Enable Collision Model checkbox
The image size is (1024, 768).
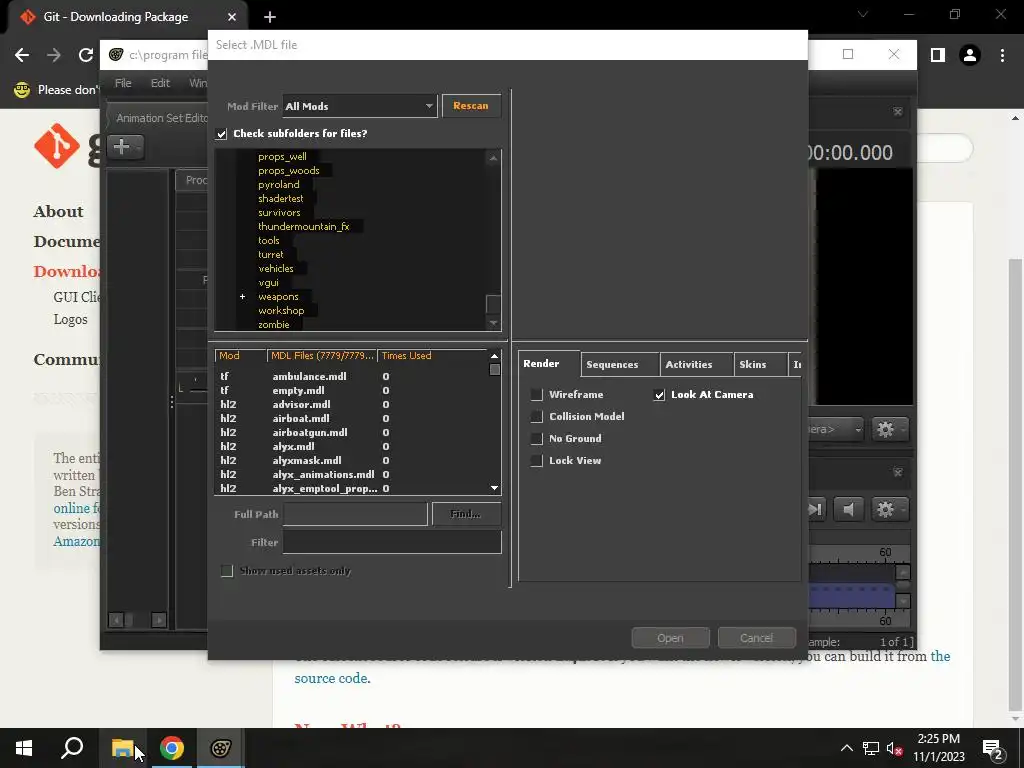(x=537, y=417)
